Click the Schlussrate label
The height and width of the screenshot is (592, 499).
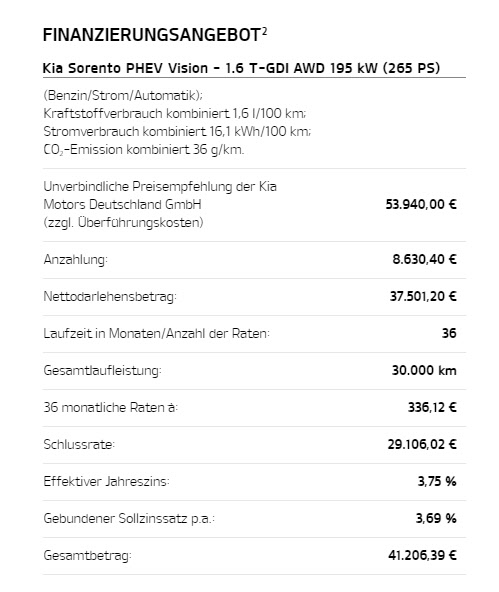(x=79, y=444)
